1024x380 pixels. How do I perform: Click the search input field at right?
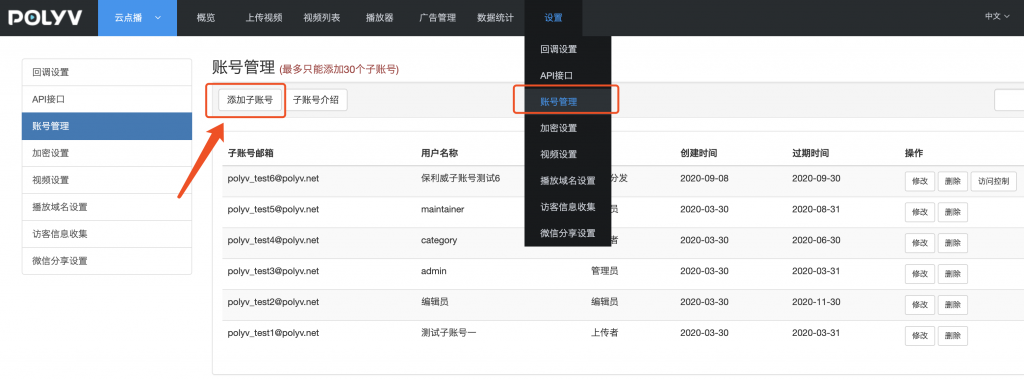point(1009,101)
